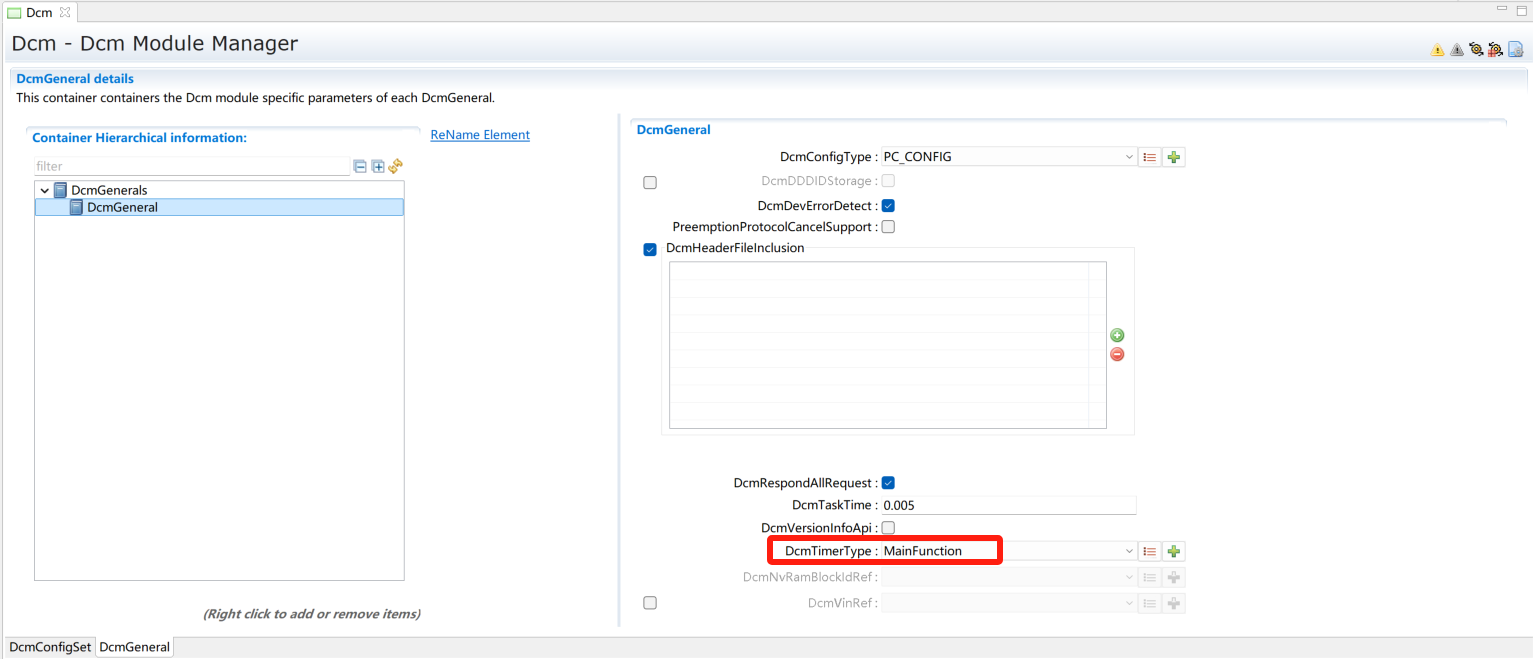Switch to the DcmConfigSet tab
The width and height of the screenshot is (1533, 659).
tap(50, 647)
